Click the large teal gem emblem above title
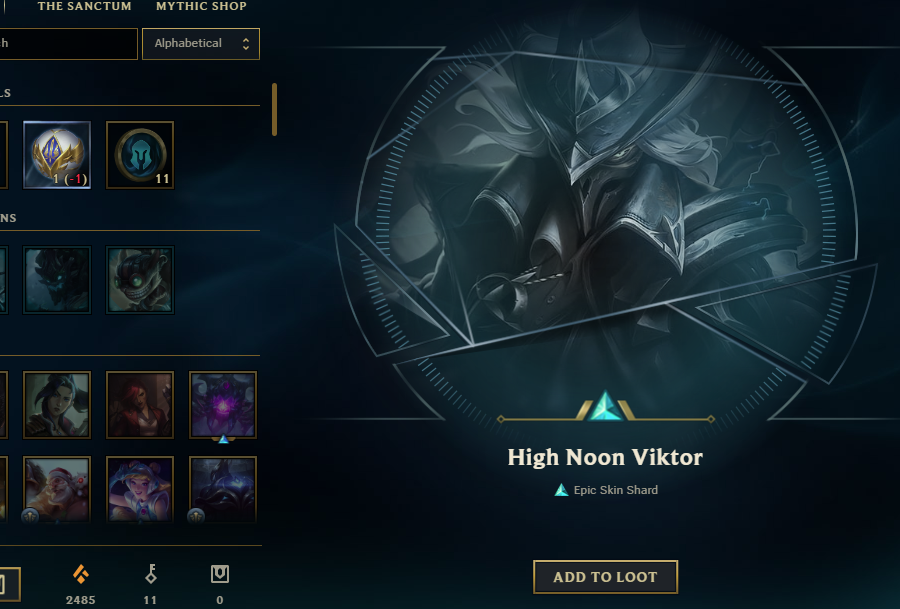 (605, 406)
